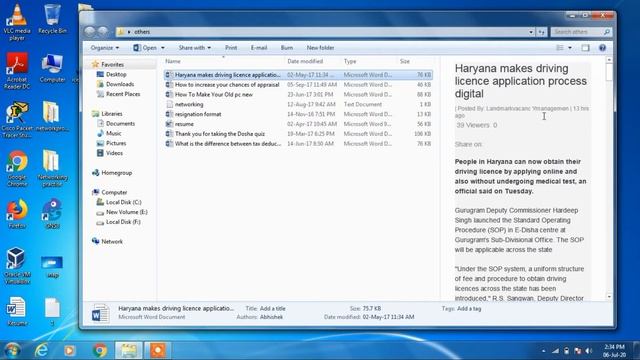
Task: Open the Organize dropdown menu
Action: point(104,48)
